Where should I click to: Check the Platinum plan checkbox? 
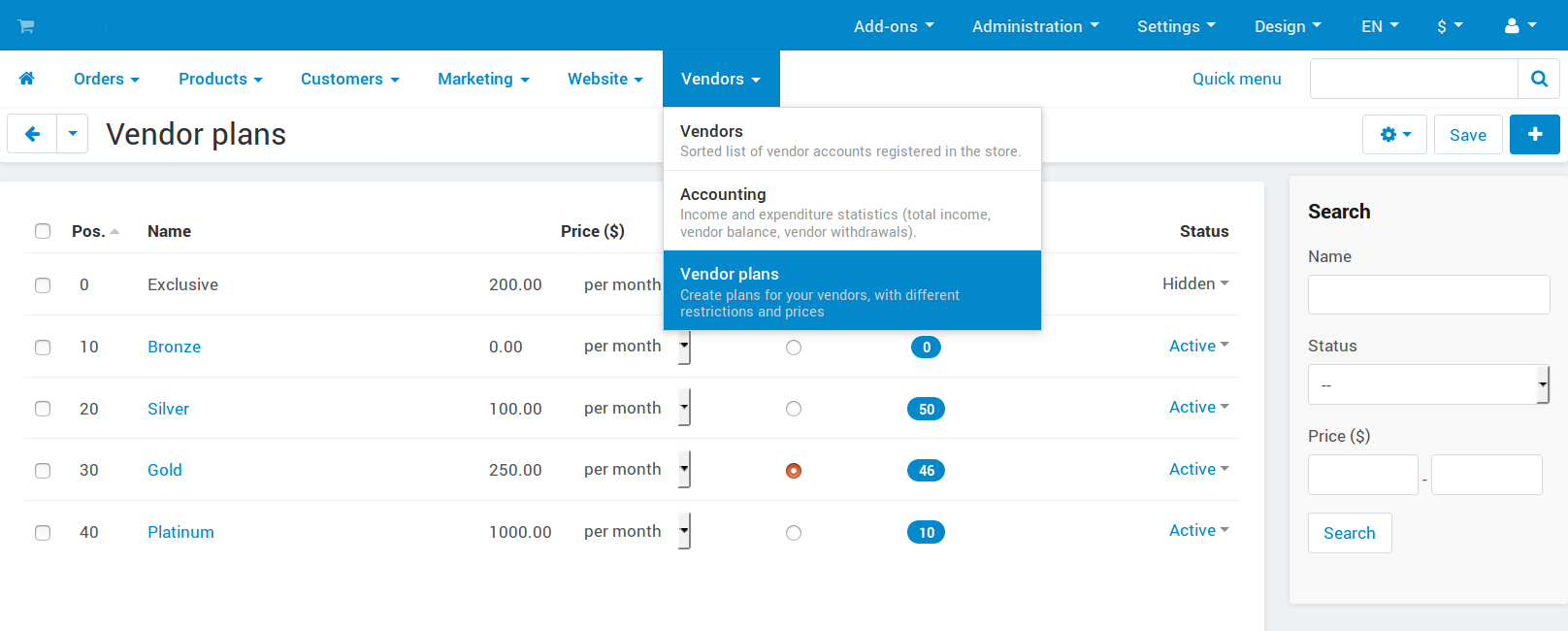[x=43, y=533]
